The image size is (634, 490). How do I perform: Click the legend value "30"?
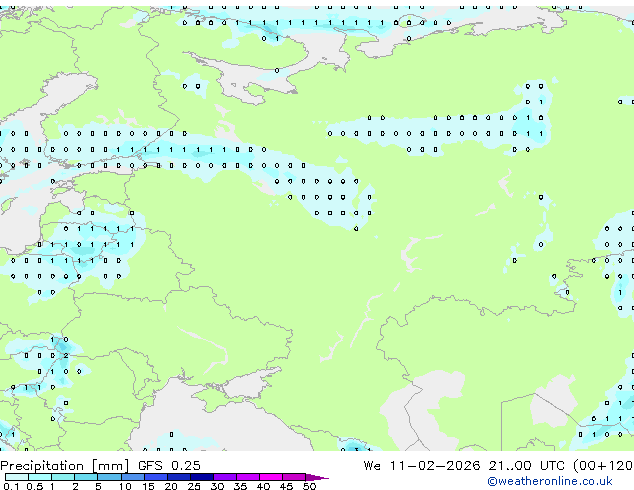coord(217,486)
